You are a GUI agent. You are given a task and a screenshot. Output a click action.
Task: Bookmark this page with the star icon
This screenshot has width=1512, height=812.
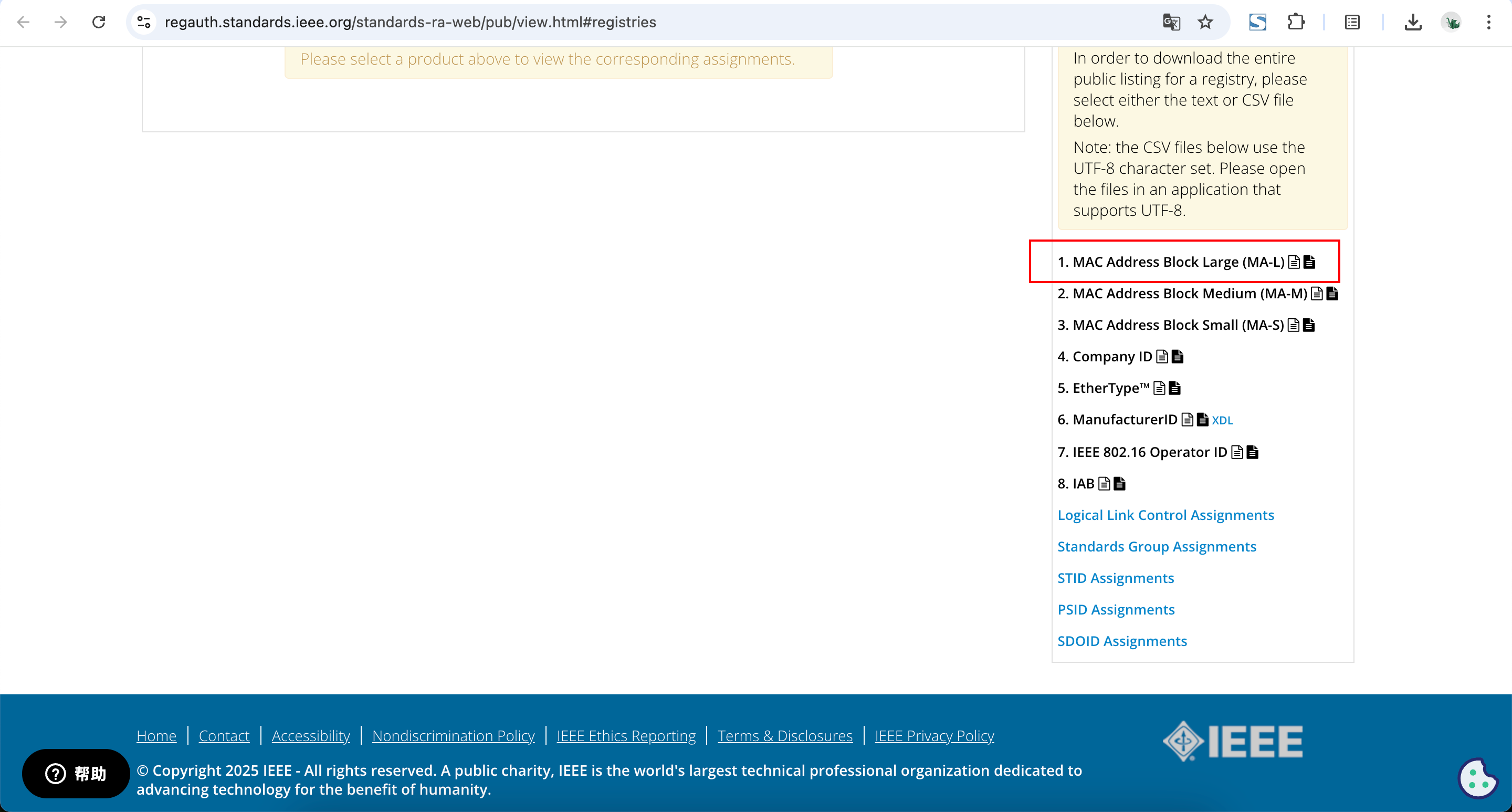[1205, 22]
